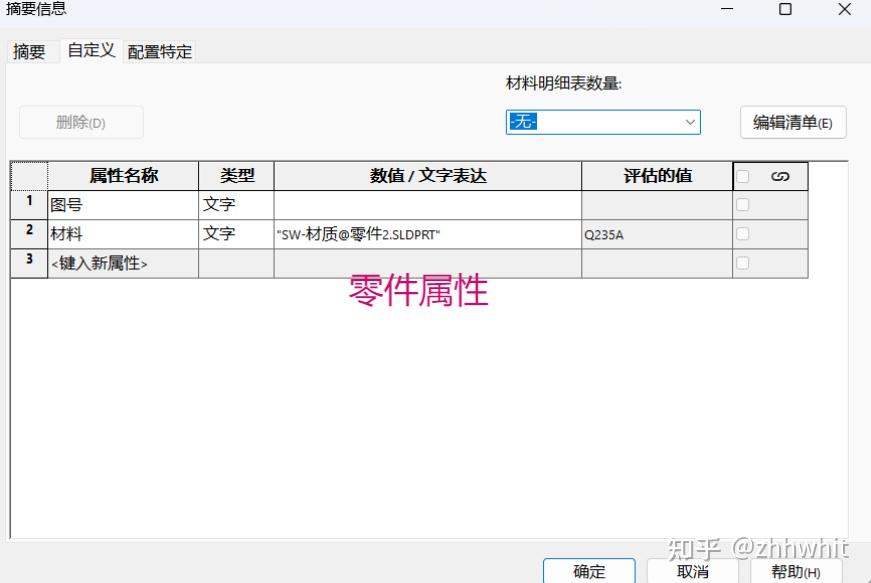The width and height of the screenshot is (871, 583).
Task: Close the 摘要信息 dialog window
Action: 845,9
